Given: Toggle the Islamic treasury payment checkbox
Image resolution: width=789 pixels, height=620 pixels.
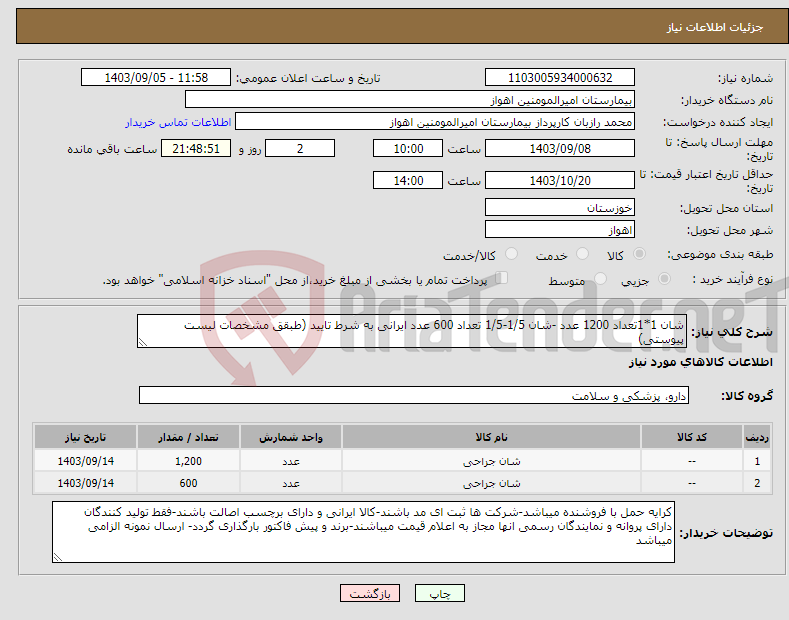Looking at the screenshot, I should [x=502, y=278].
